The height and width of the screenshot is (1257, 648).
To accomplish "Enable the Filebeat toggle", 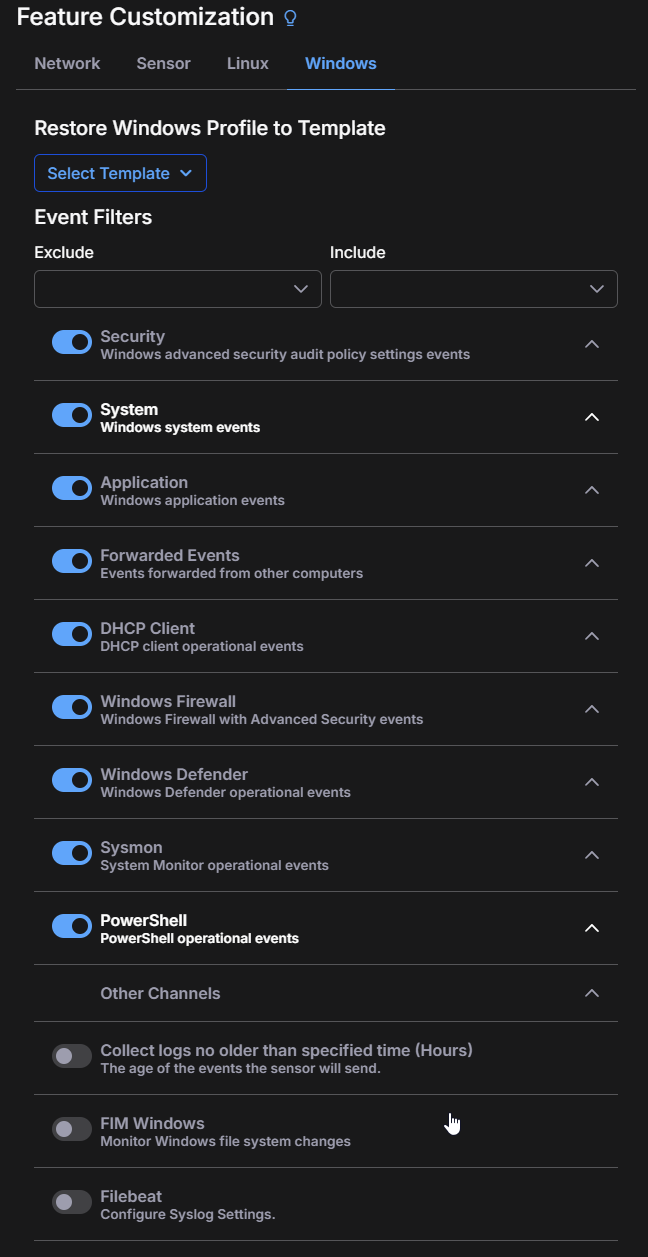I will click(x=72, y=1203).
